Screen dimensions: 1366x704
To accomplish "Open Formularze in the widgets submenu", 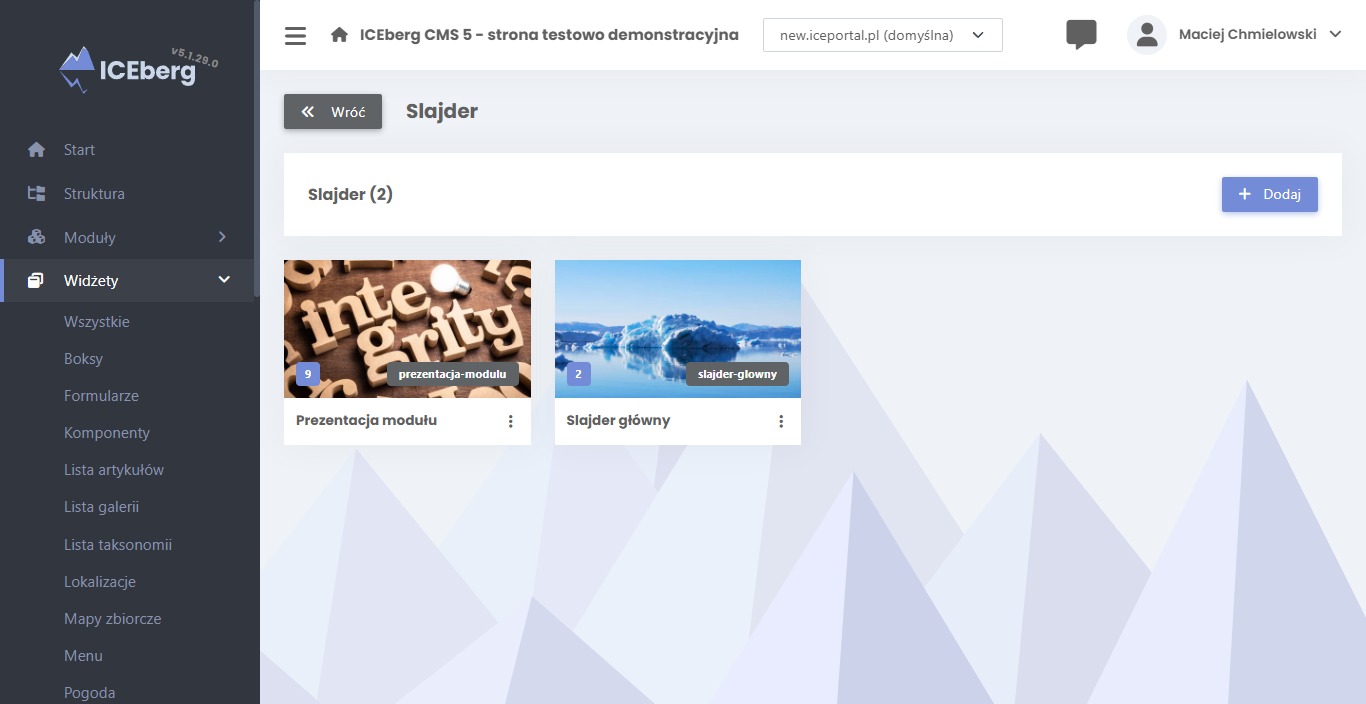I will tap(101, 396).
